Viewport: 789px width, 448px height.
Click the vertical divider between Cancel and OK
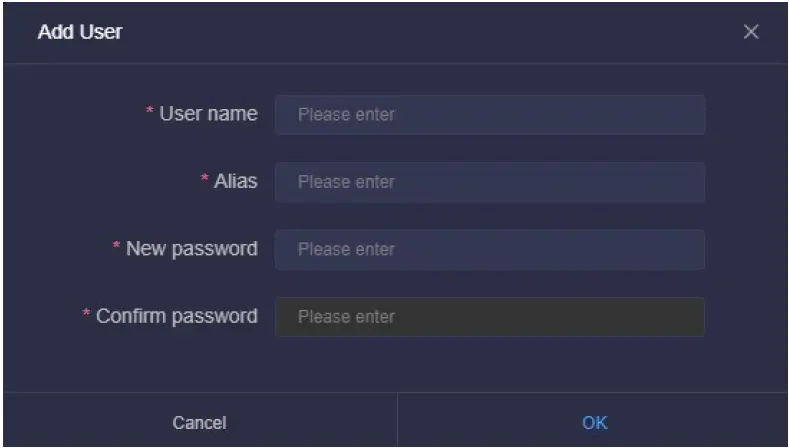(397, 421)
